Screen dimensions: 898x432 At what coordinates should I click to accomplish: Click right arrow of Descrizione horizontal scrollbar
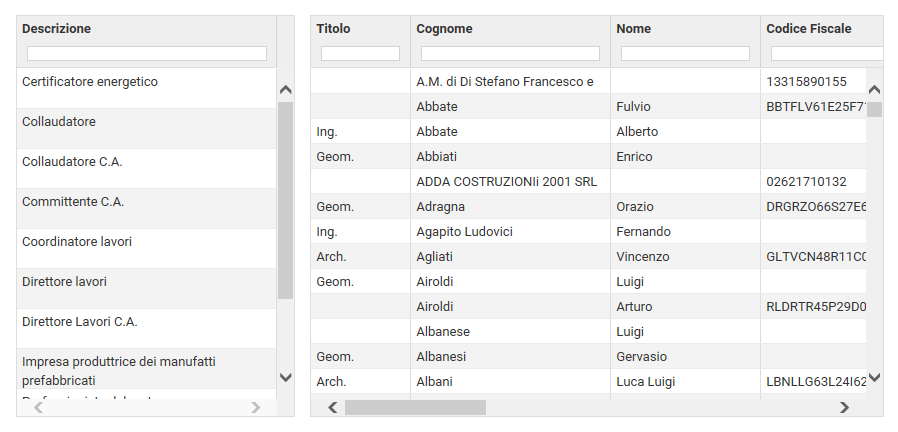(x=255, y=407)
